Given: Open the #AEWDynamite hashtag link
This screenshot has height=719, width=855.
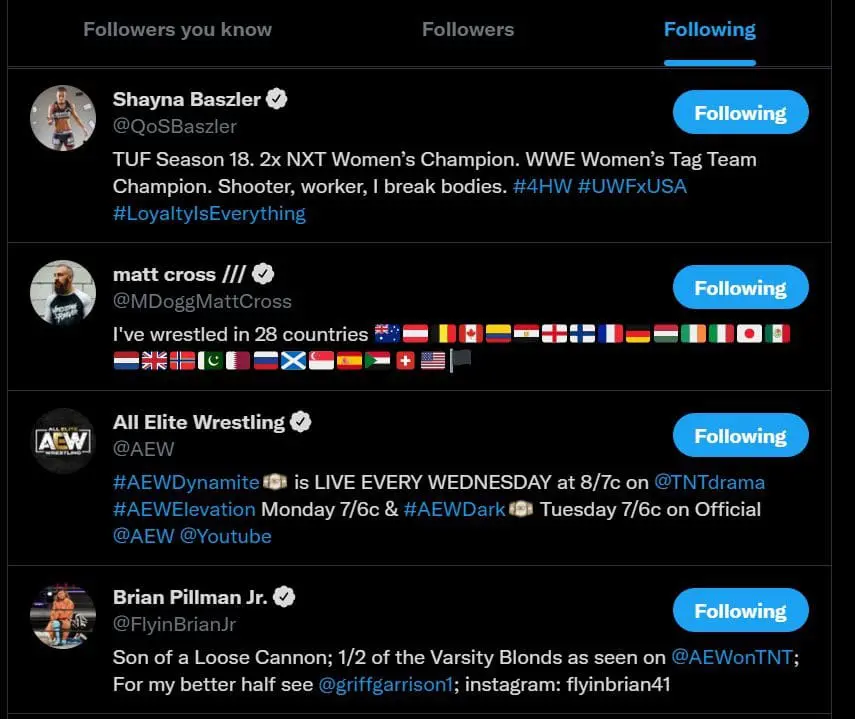Looking at the screenshot, I should click(186, 482).
